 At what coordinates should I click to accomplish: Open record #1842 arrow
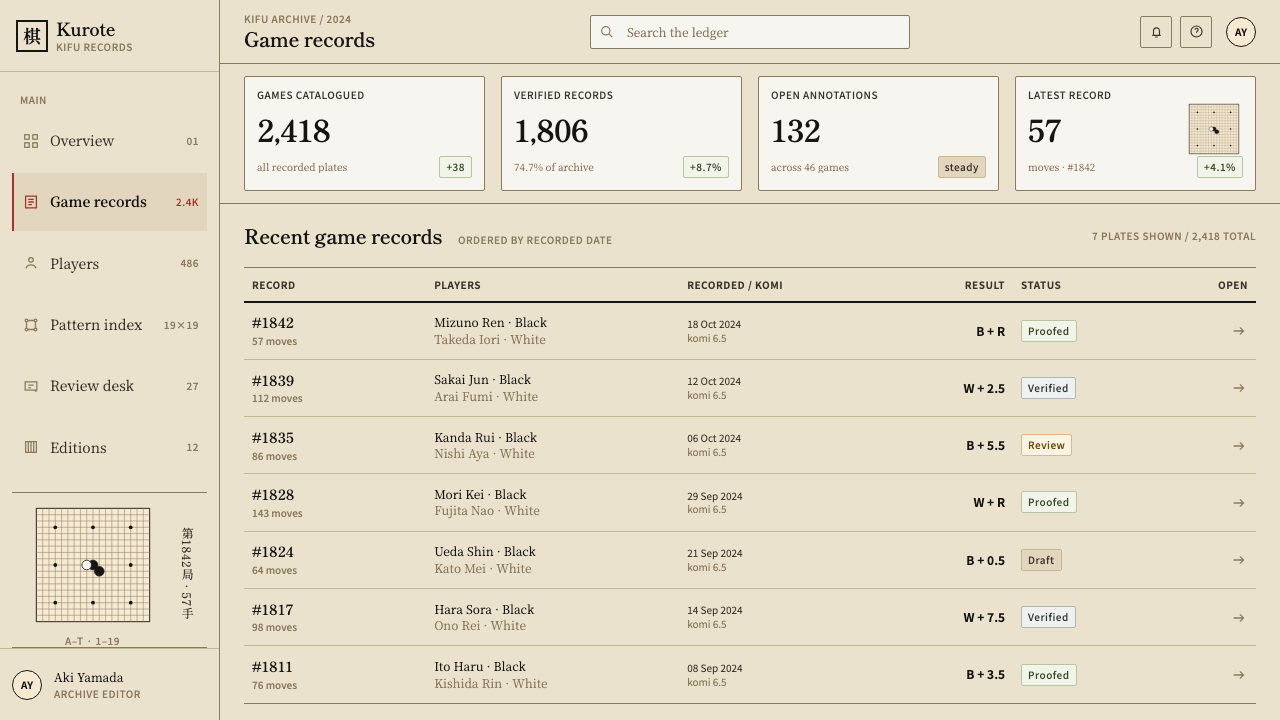click(1239, 331)
